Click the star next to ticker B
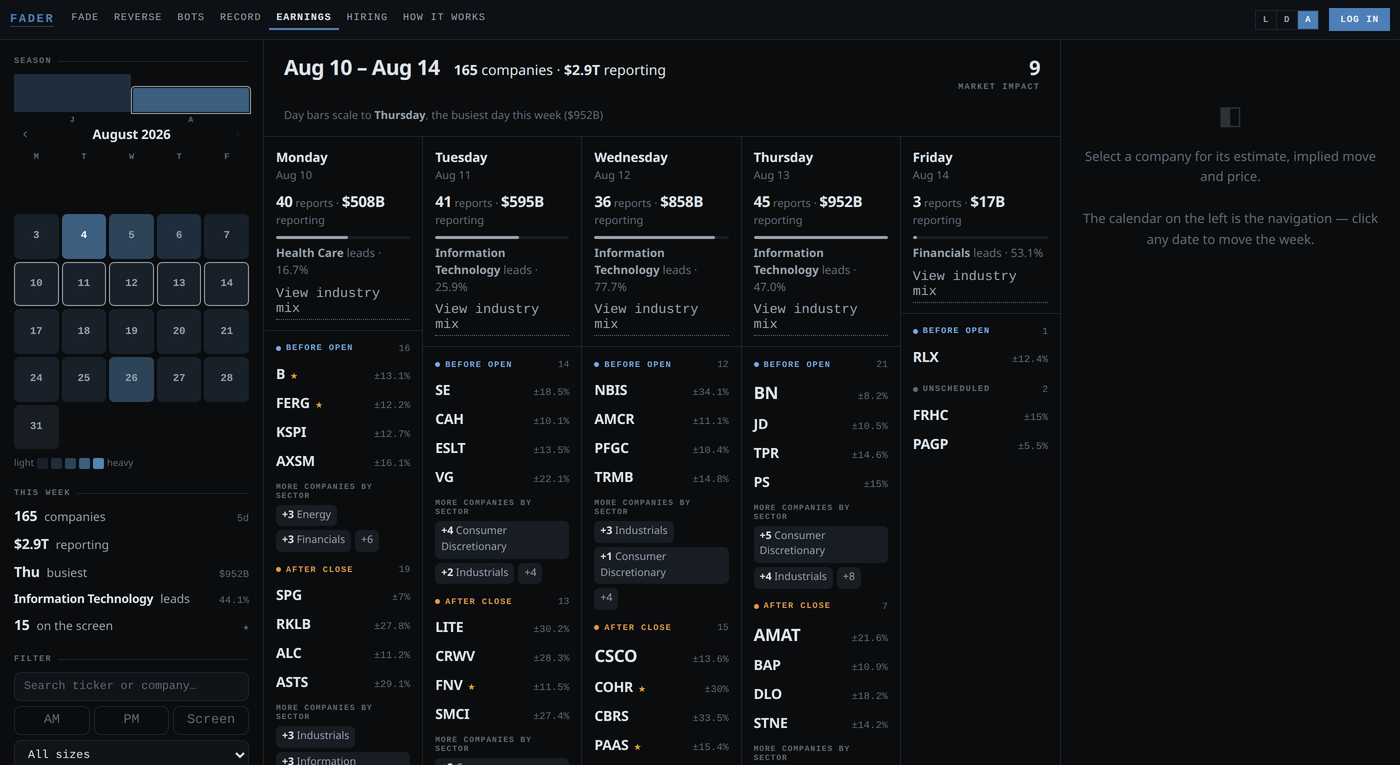This screenshot has width=1400, height=765. [x=294, y=376]
